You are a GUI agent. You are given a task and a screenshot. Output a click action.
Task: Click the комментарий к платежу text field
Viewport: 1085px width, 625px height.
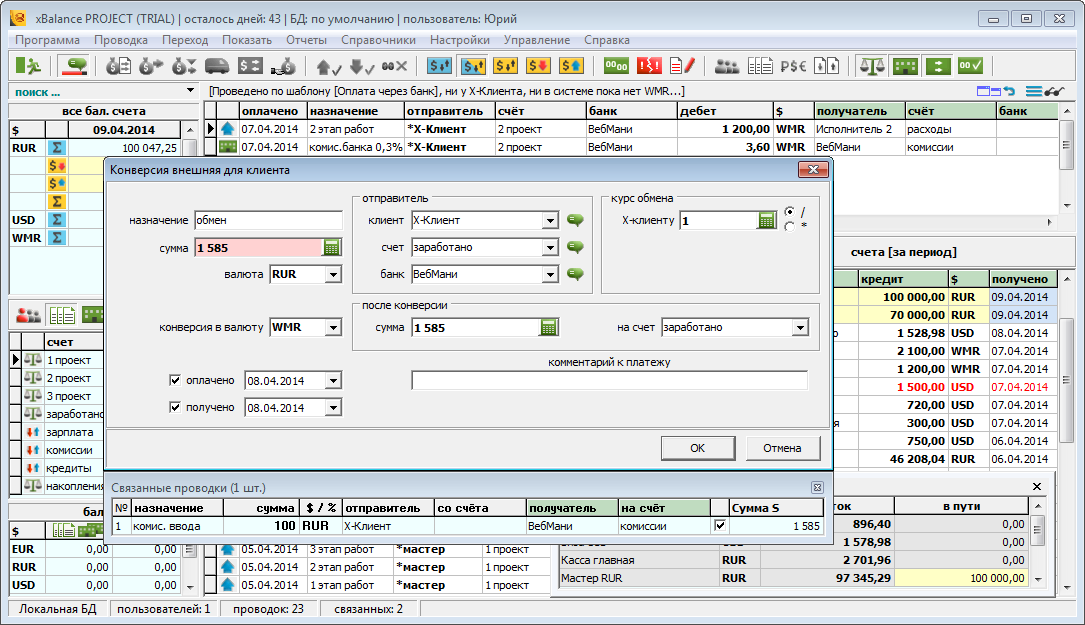[x=609, y=380]
